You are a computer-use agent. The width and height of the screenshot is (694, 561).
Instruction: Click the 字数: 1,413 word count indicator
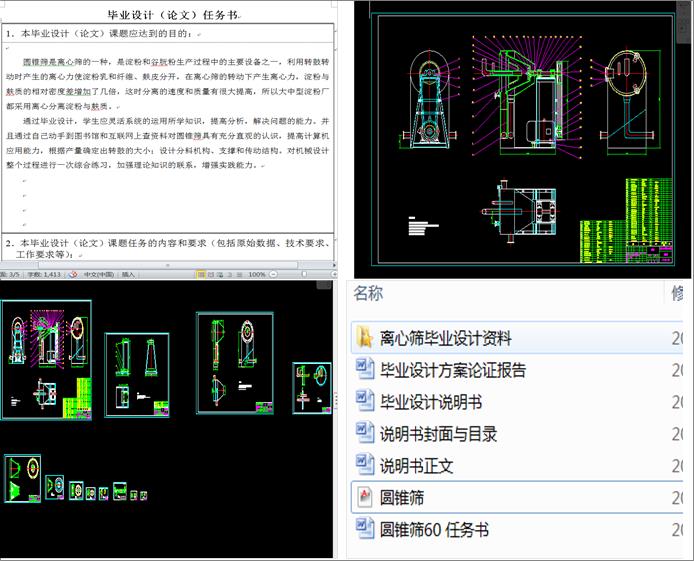[x=44, y=274]
